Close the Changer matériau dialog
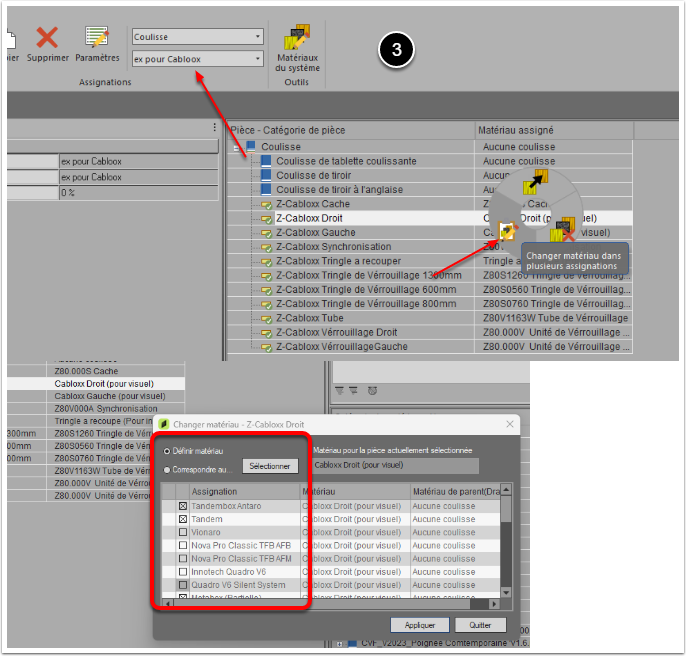 (x=510, y=424)
